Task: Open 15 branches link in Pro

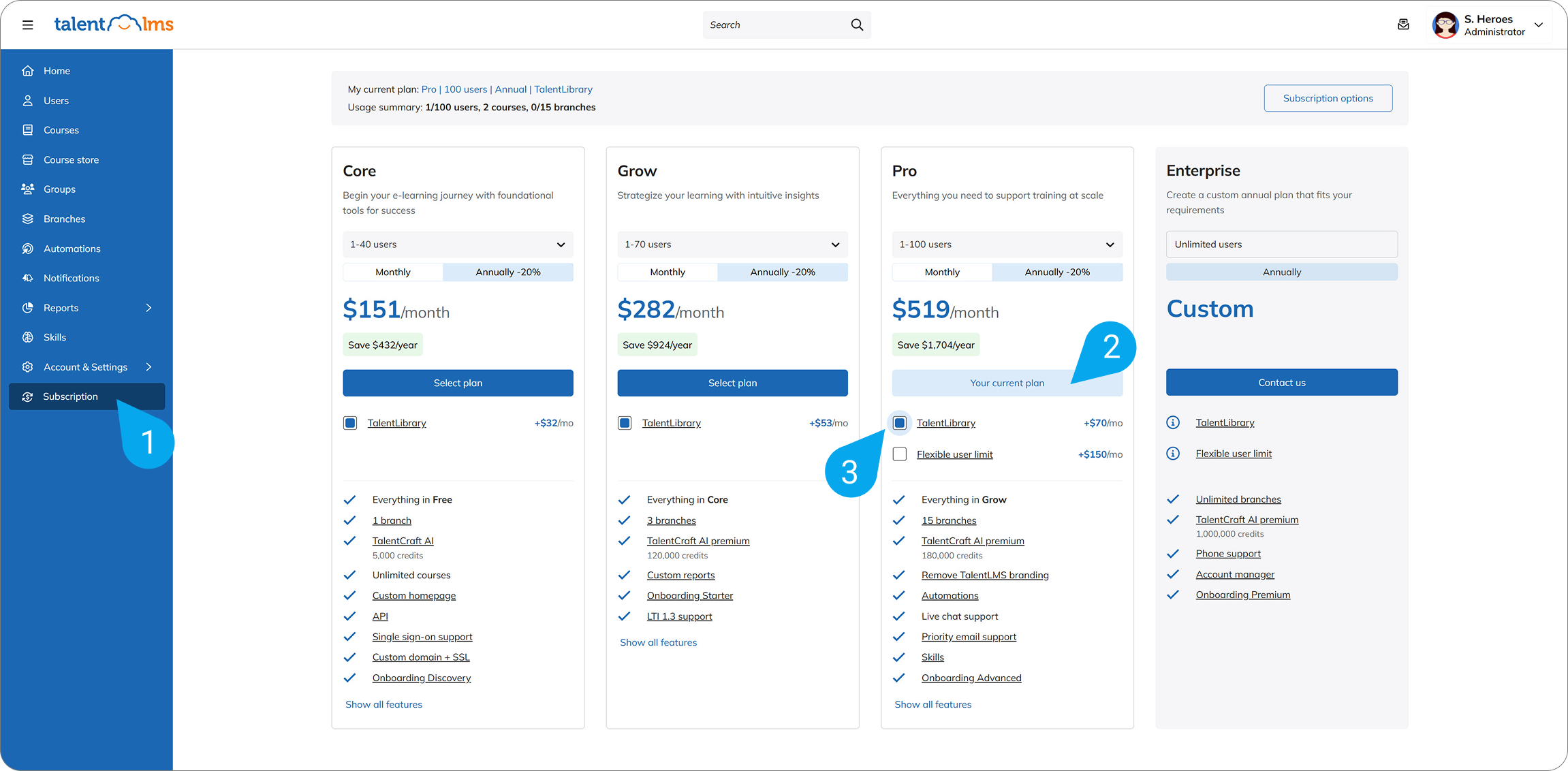Action: point(949,520)
